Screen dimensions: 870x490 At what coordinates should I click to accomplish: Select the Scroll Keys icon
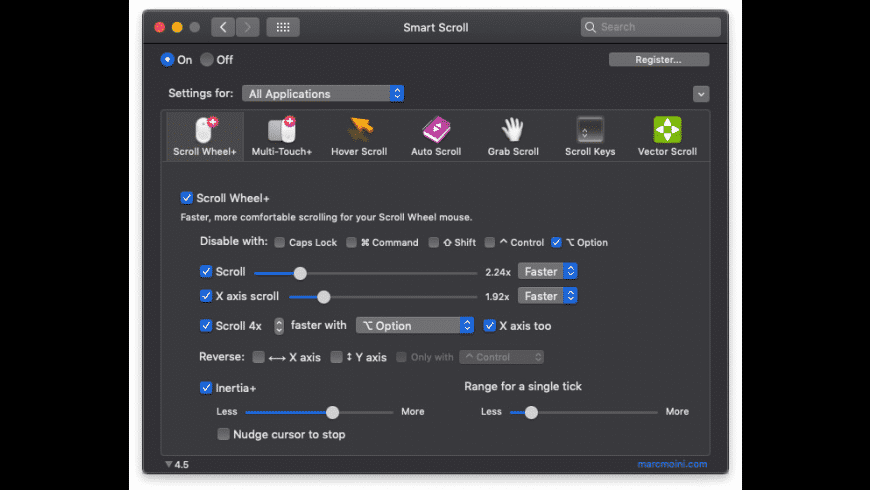[x=590, y=130]
